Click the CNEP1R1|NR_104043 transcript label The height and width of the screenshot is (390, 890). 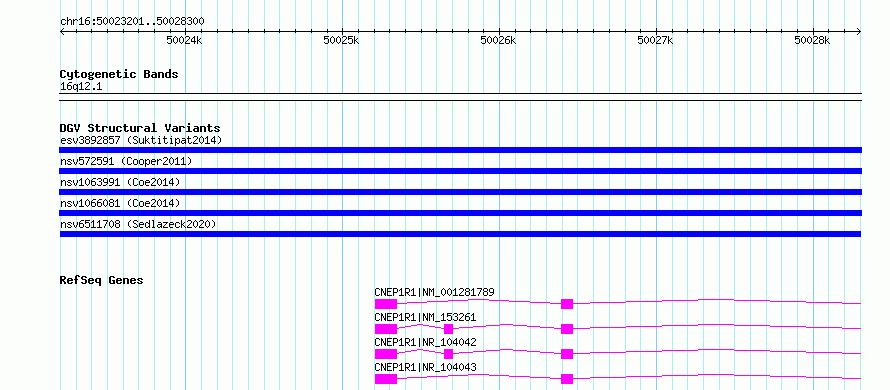(425, 367)
